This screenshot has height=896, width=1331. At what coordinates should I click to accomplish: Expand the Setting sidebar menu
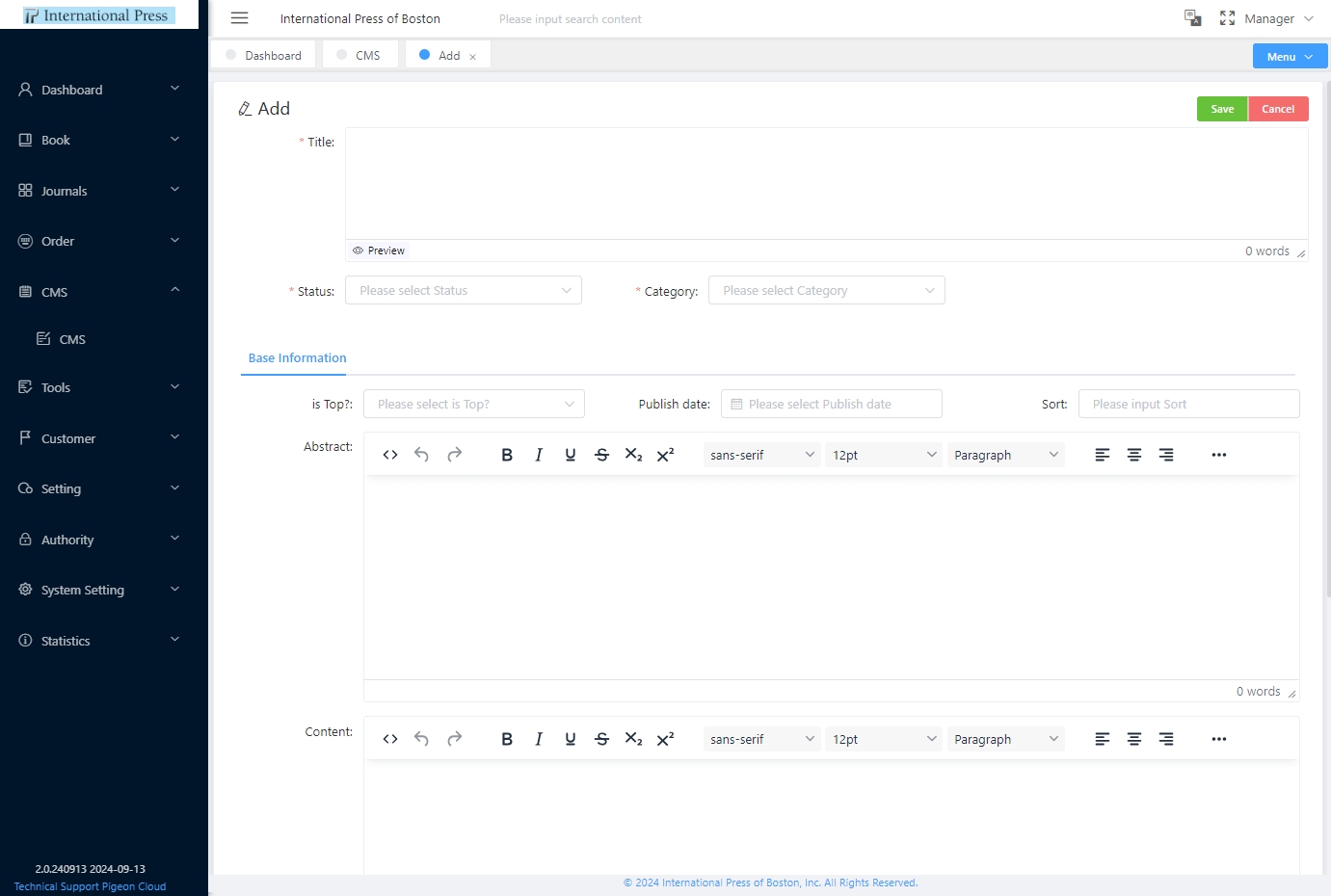pyautogui.click(x=99, y=488)
